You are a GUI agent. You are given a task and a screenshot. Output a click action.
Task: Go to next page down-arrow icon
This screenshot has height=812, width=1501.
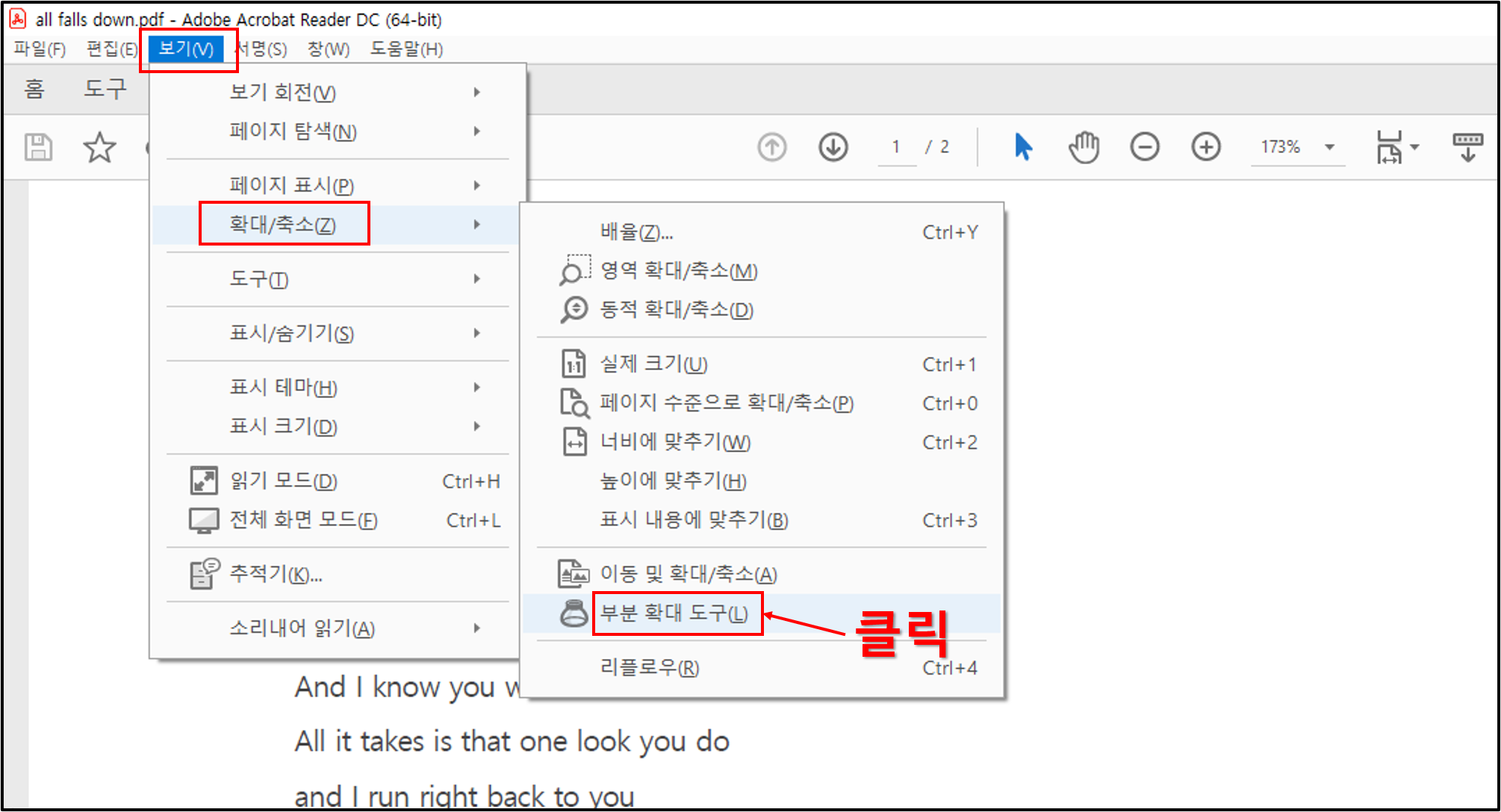(833, 147)
